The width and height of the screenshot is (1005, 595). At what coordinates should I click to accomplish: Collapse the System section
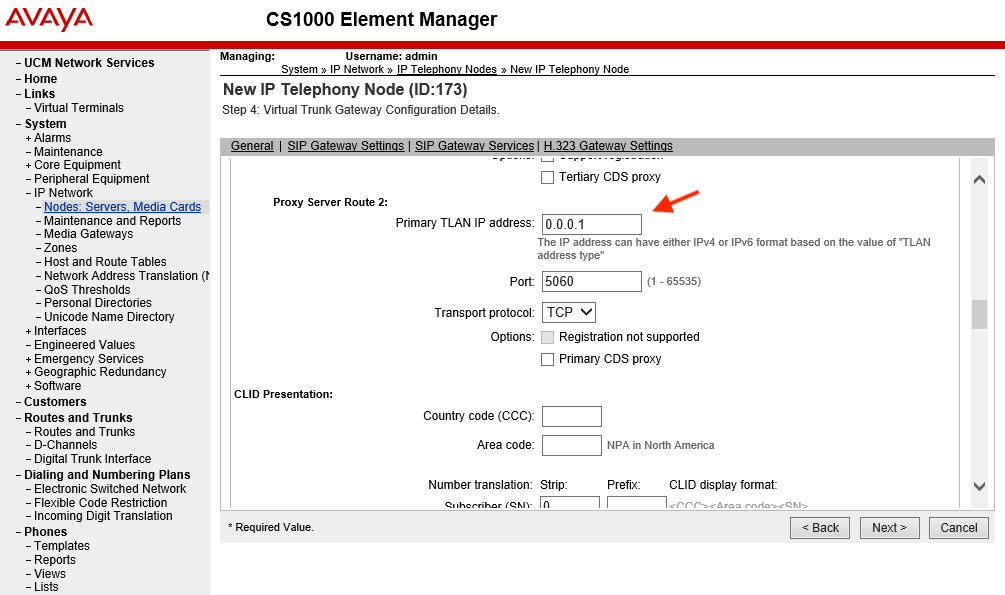tap(19, 124)
